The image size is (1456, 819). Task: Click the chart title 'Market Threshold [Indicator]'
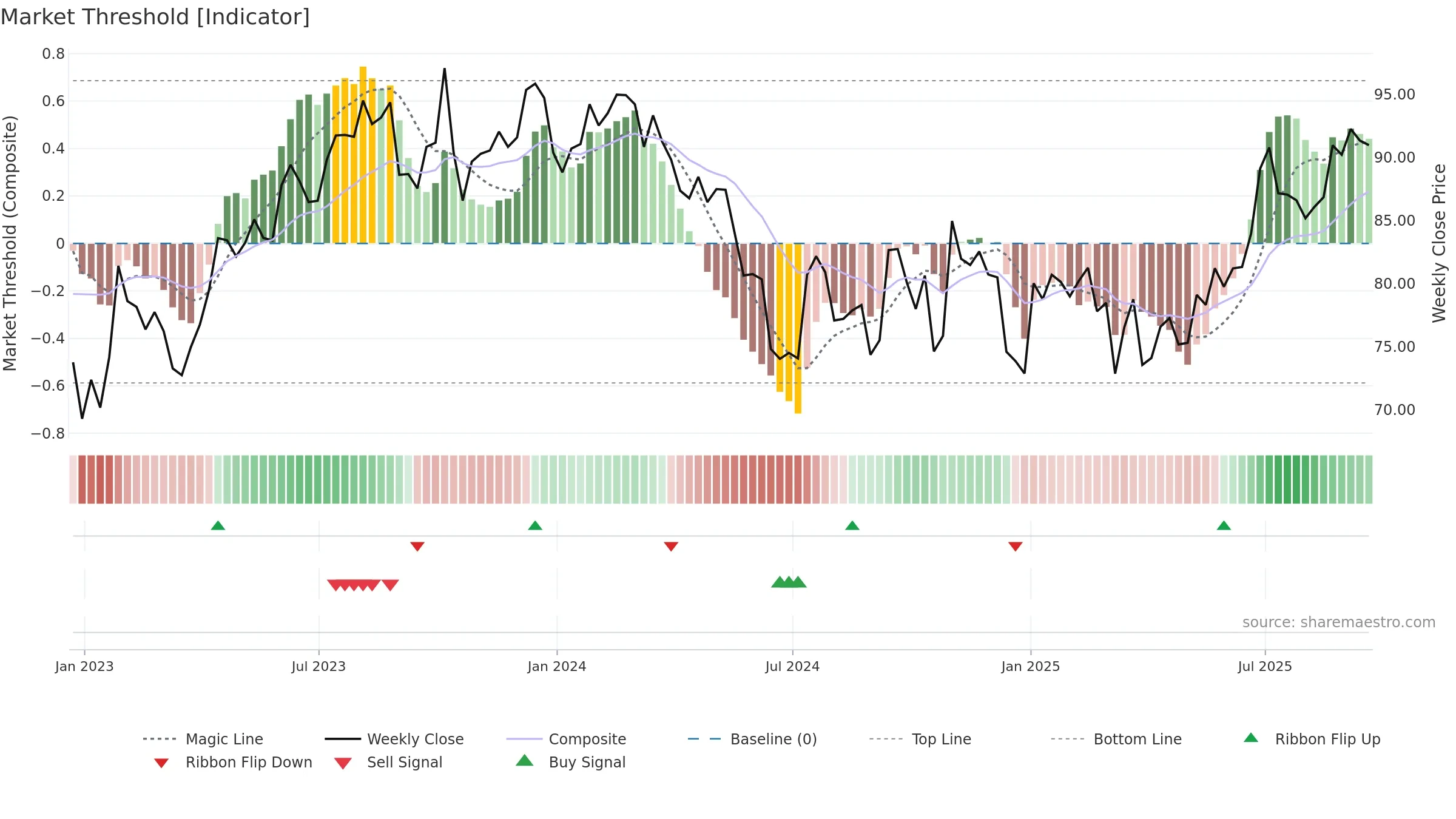coord(155,17)
